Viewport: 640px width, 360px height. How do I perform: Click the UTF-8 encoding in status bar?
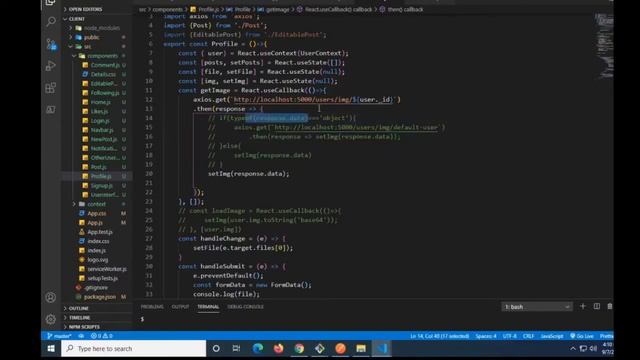509,336
